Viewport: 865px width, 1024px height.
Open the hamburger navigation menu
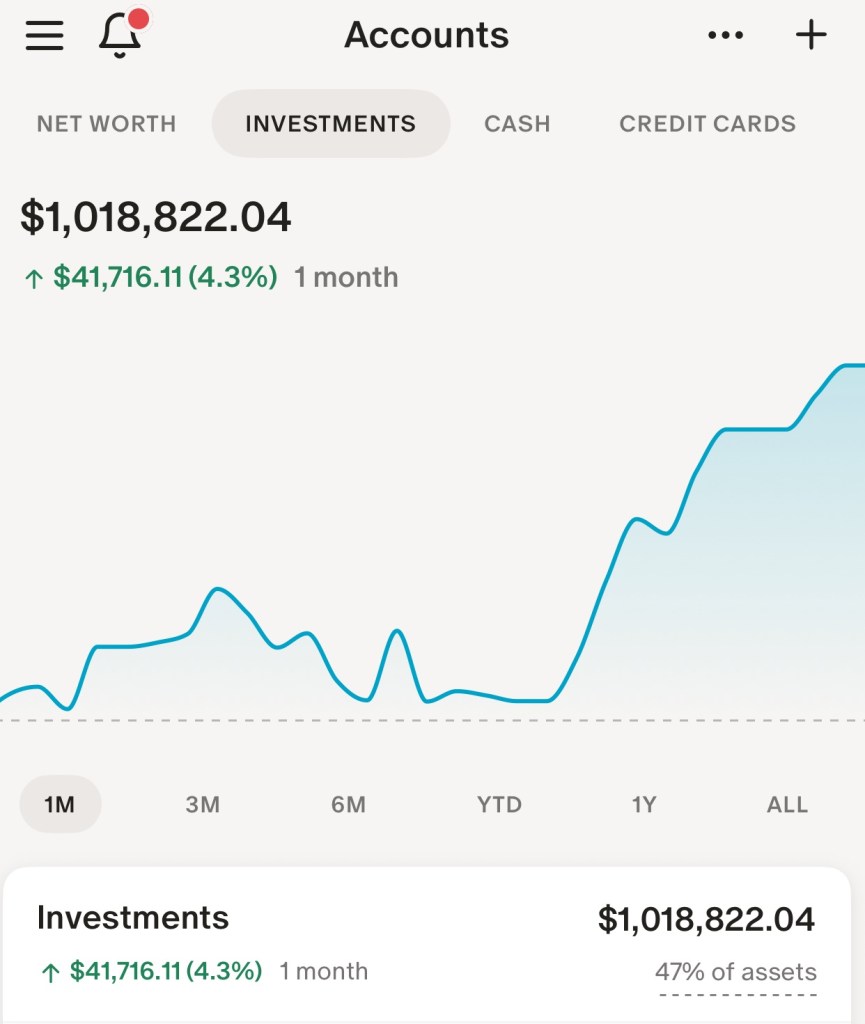click(x=45, y=36)
